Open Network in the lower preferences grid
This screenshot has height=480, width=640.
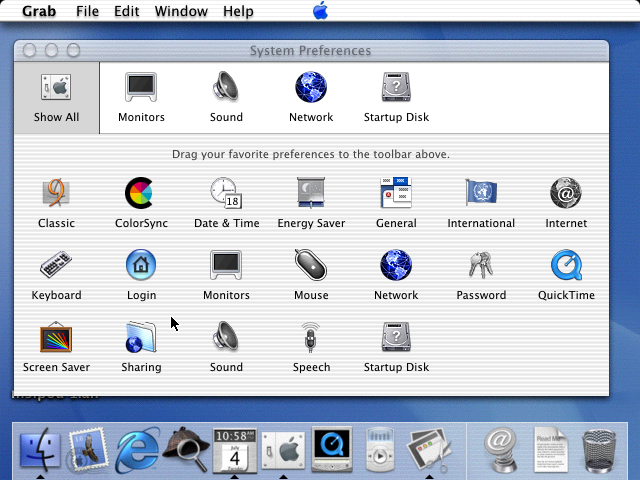396,275
